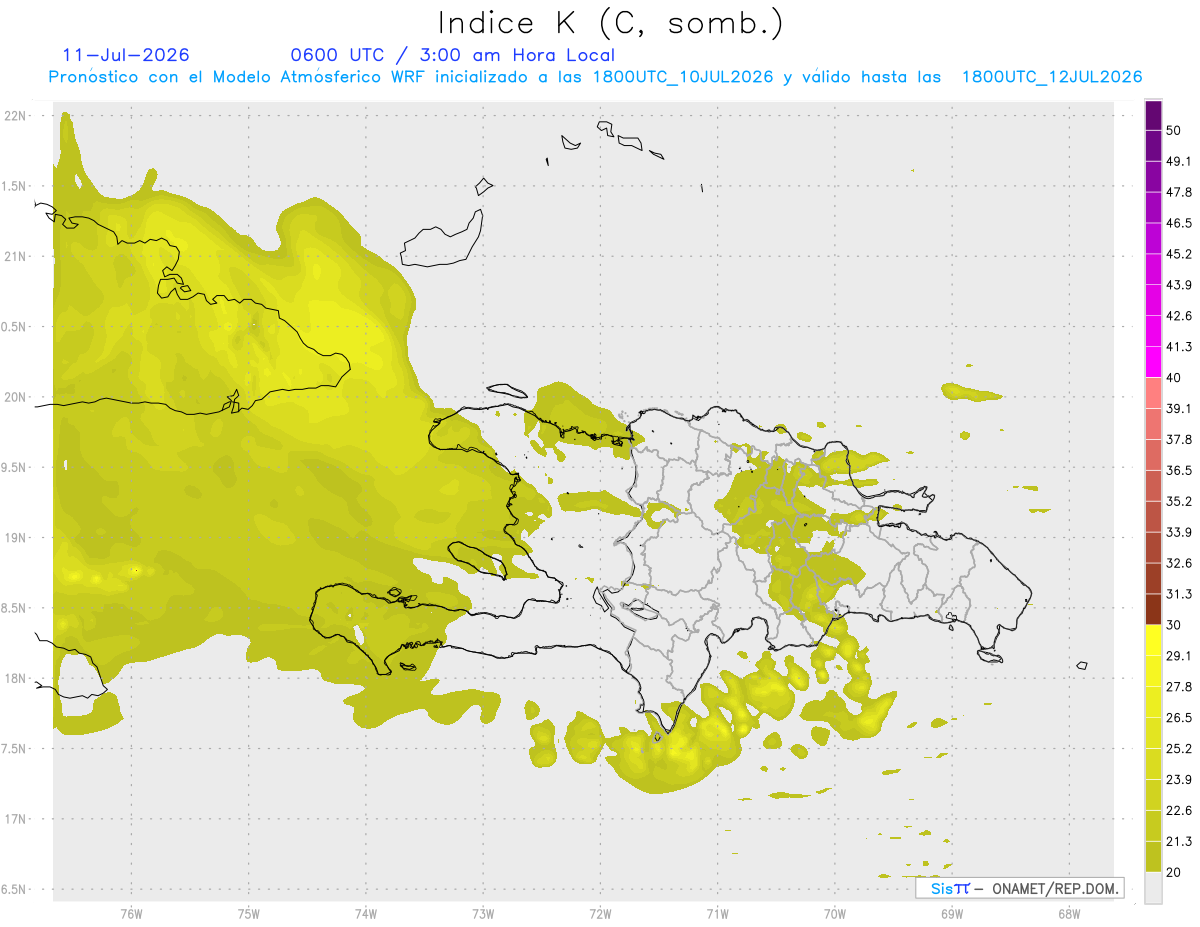Click the "20" value at the scale bottom
Viewport: 1200px width, 927px height.
tap(1174, 872)
